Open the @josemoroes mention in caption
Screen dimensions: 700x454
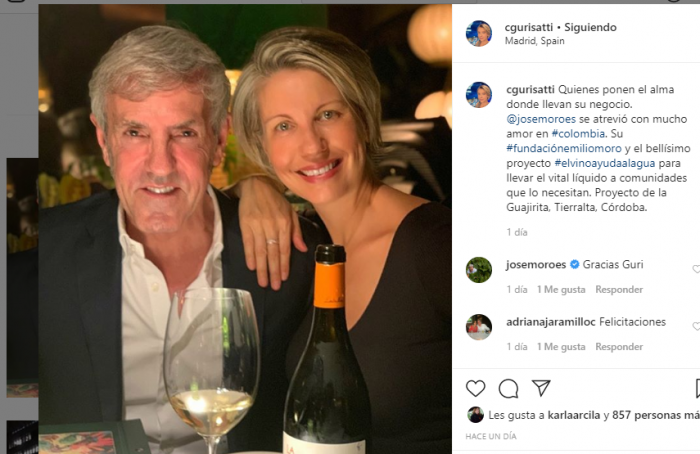point(543,118)
